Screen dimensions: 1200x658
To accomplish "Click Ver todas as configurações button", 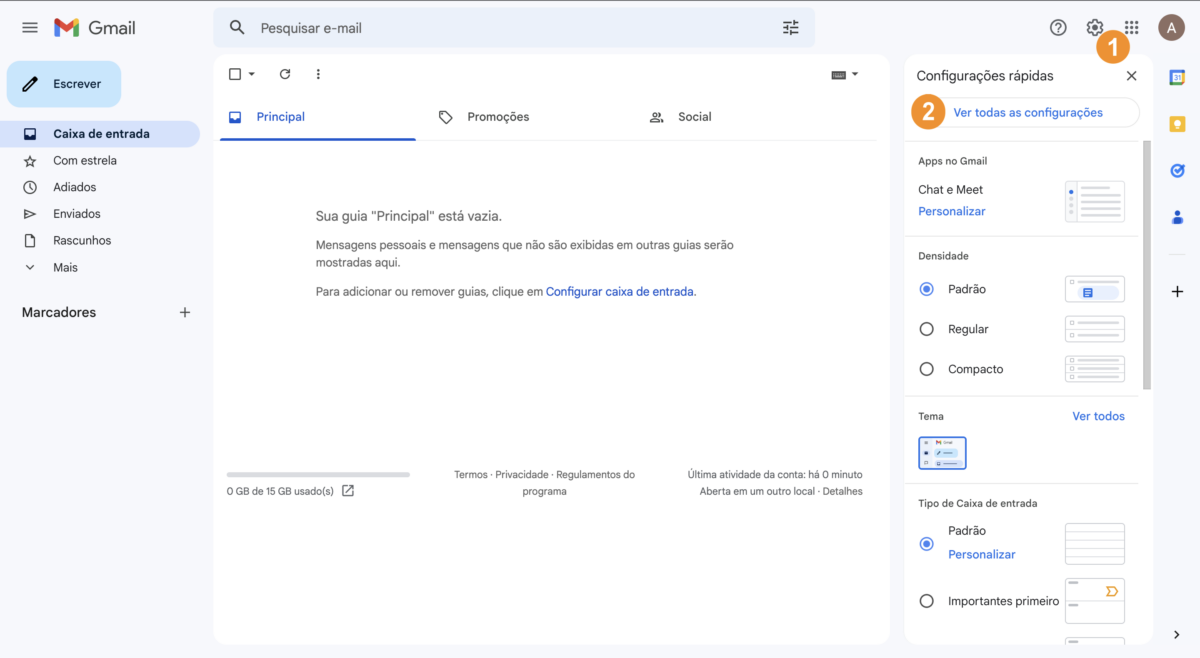I will pos(1027,113).
